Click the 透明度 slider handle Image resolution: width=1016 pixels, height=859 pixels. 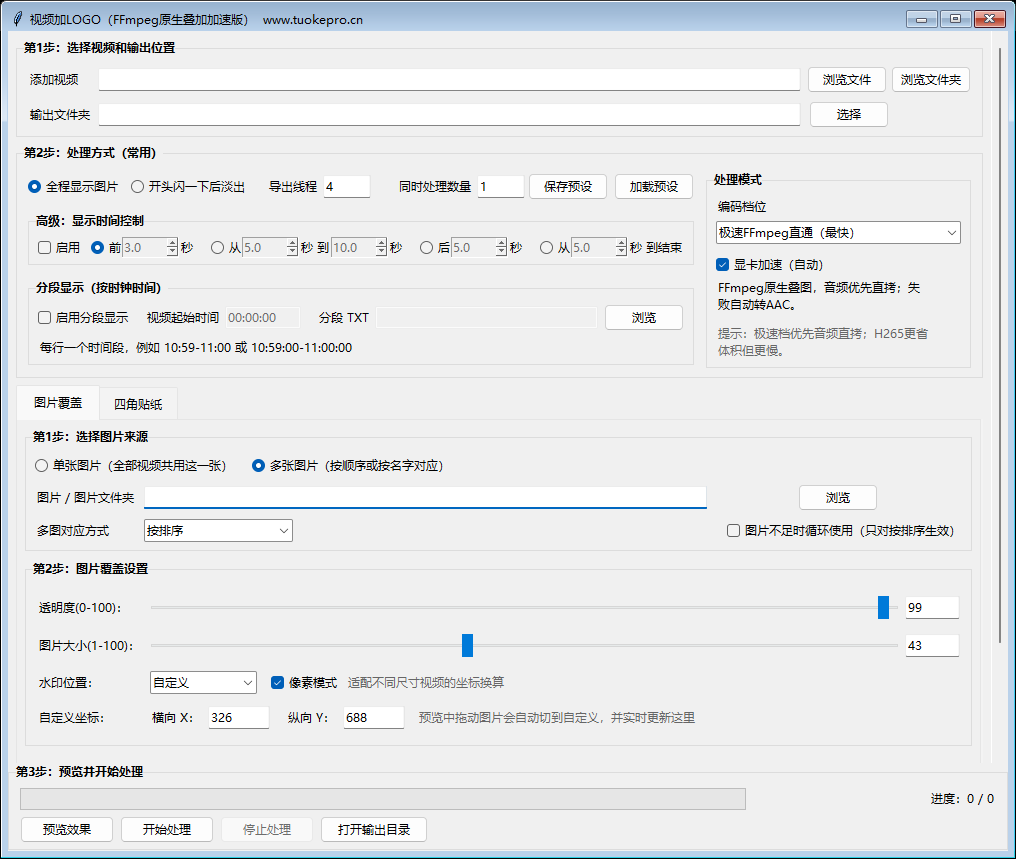883,608
